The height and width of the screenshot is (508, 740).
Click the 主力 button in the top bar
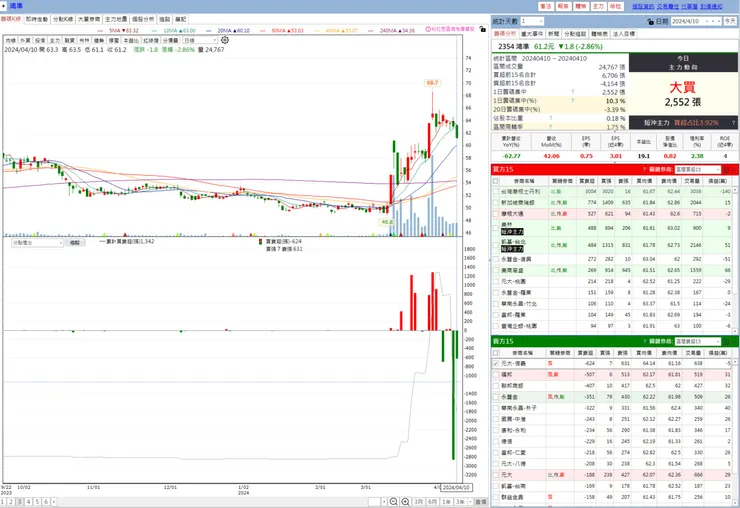[598, 6]
